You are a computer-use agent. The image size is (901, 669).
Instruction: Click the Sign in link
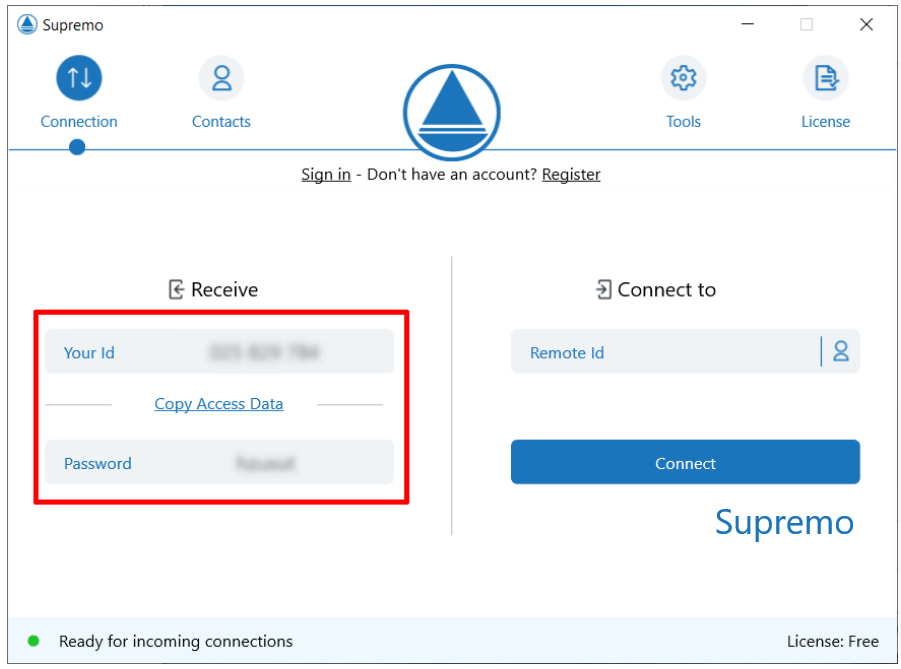326,174
